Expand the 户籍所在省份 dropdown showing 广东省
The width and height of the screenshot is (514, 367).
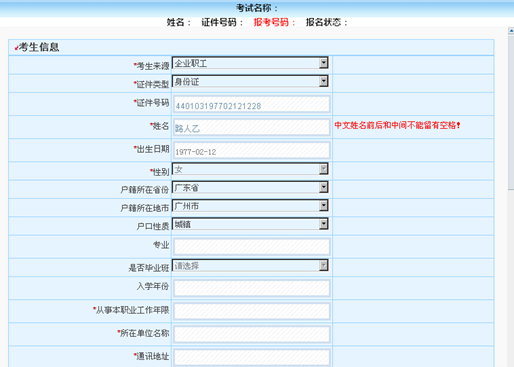point(250,187)
